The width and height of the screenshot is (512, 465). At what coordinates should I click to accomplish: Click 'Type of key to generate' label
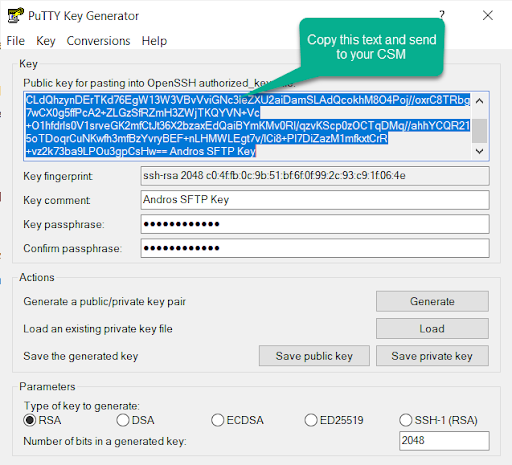pos(82,406)
